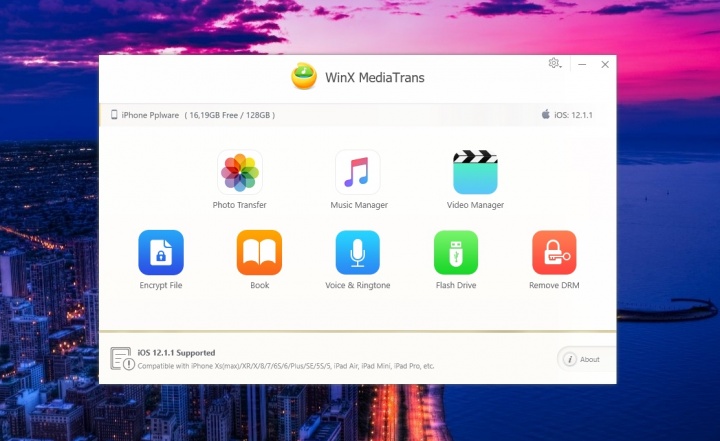Launch the Music Manager icon
This screenshot has width=720, height=441.
click(358, 172)
